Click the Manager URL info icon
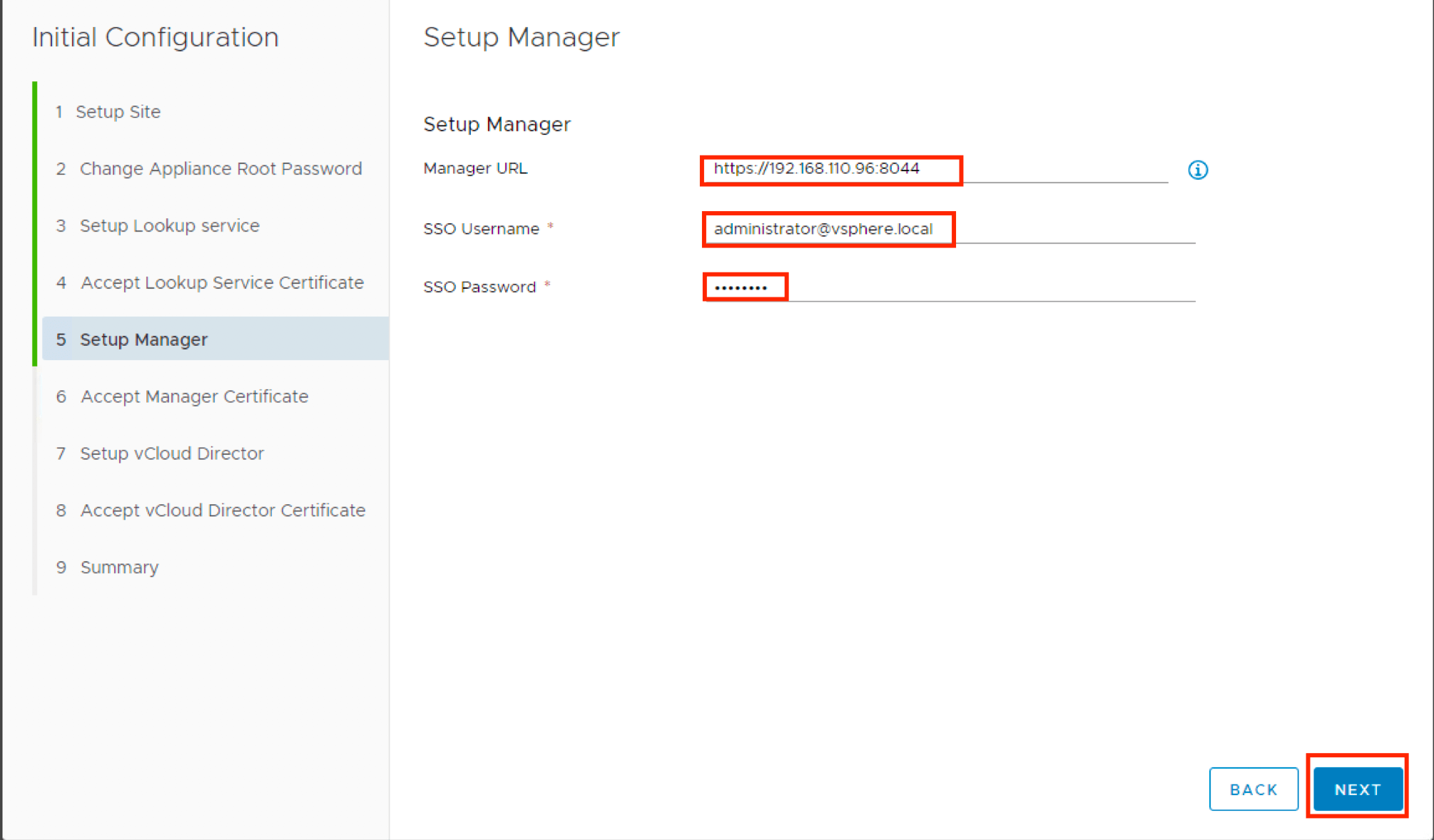 [x=1197, y=170]
